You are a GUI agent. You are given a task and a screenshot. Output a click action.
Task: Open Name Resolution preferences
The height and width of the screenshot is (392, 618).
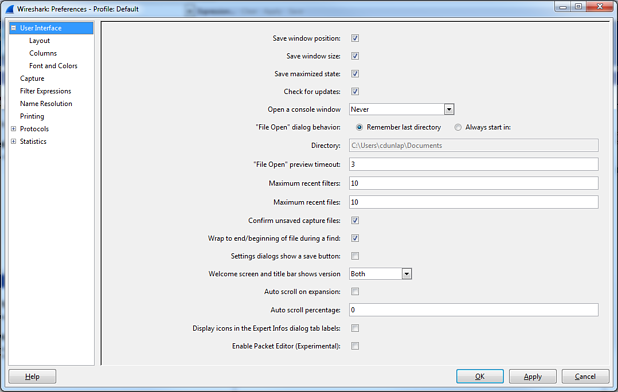point(46,104)
